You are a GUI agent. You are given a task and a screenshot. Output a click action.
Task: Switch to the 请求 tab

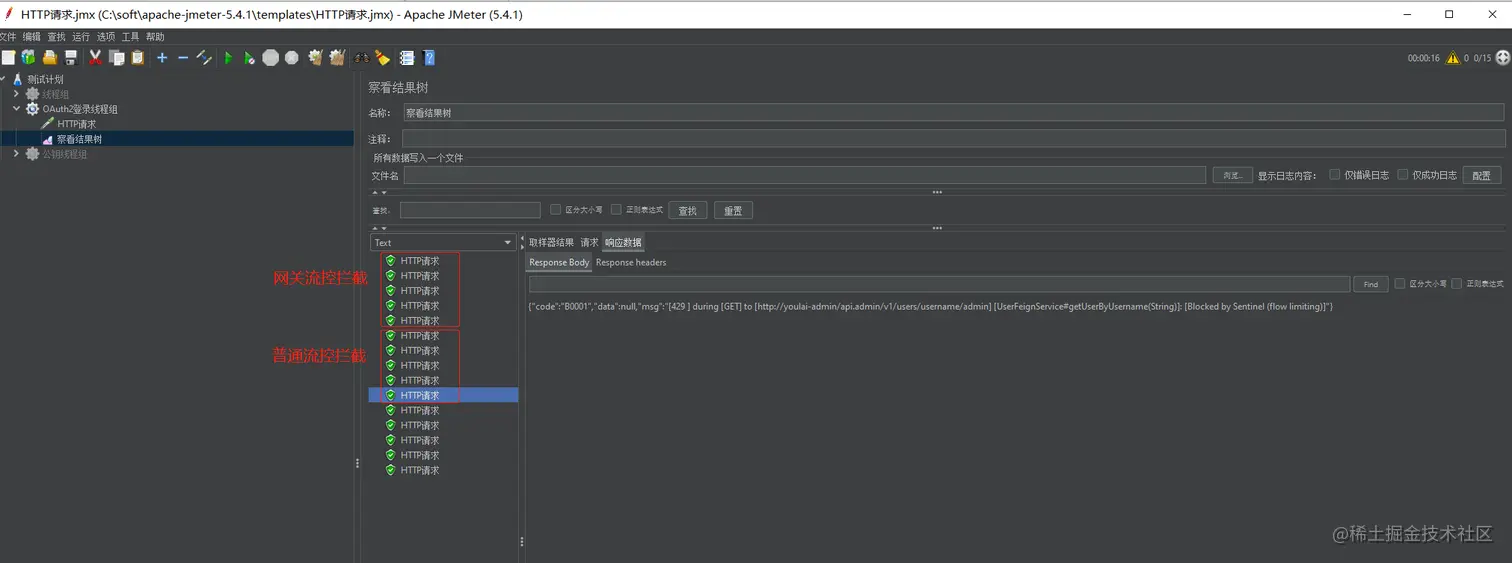589,242
